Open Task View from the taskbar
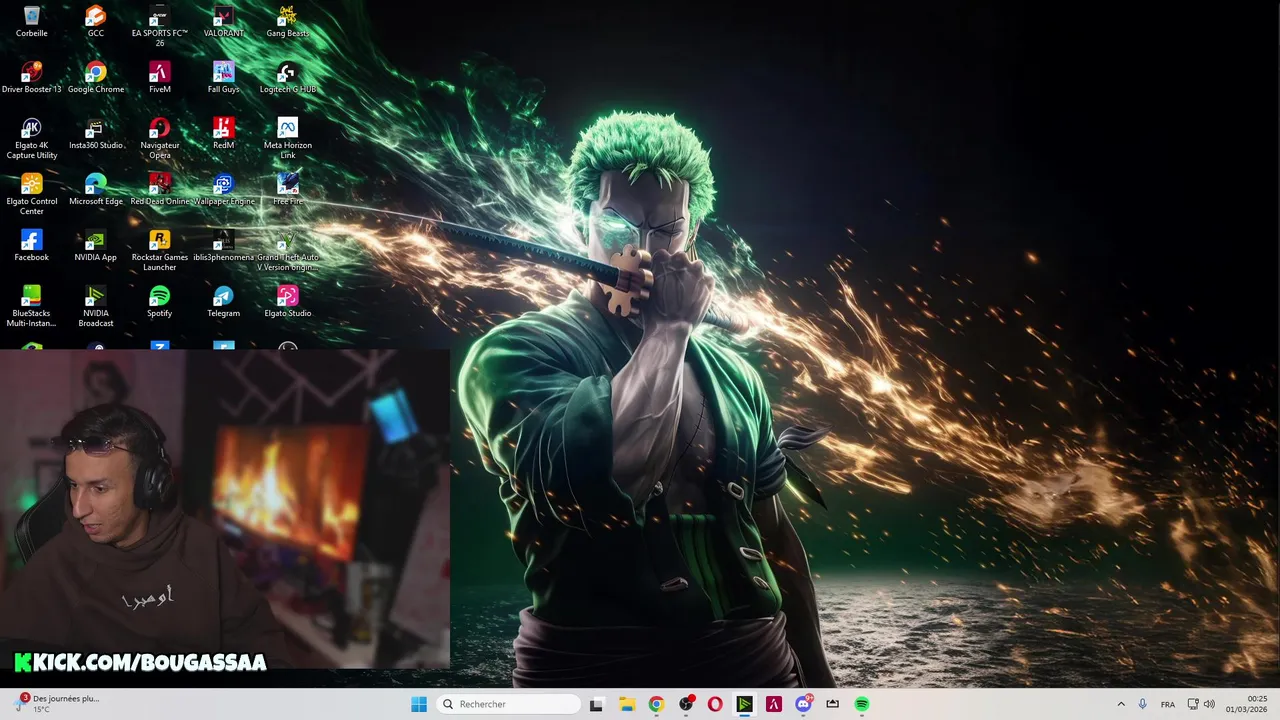 pos(596,704)
